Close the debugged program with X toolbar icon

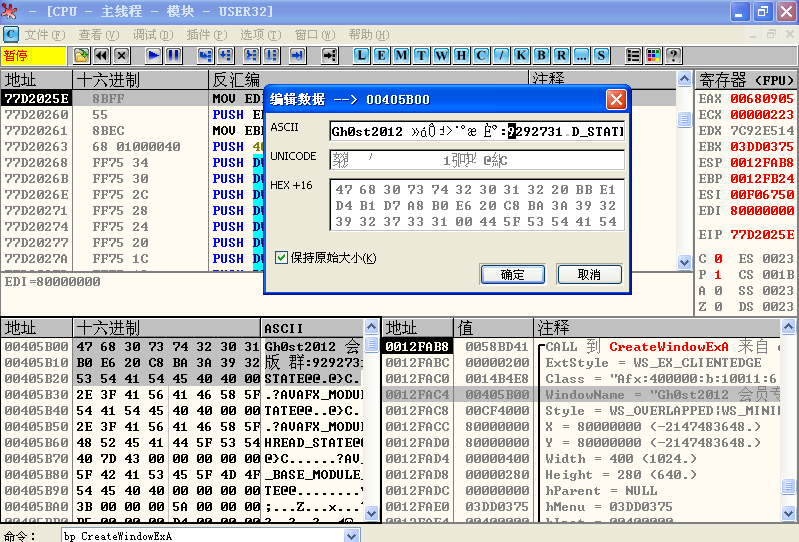tap(121, 55)
